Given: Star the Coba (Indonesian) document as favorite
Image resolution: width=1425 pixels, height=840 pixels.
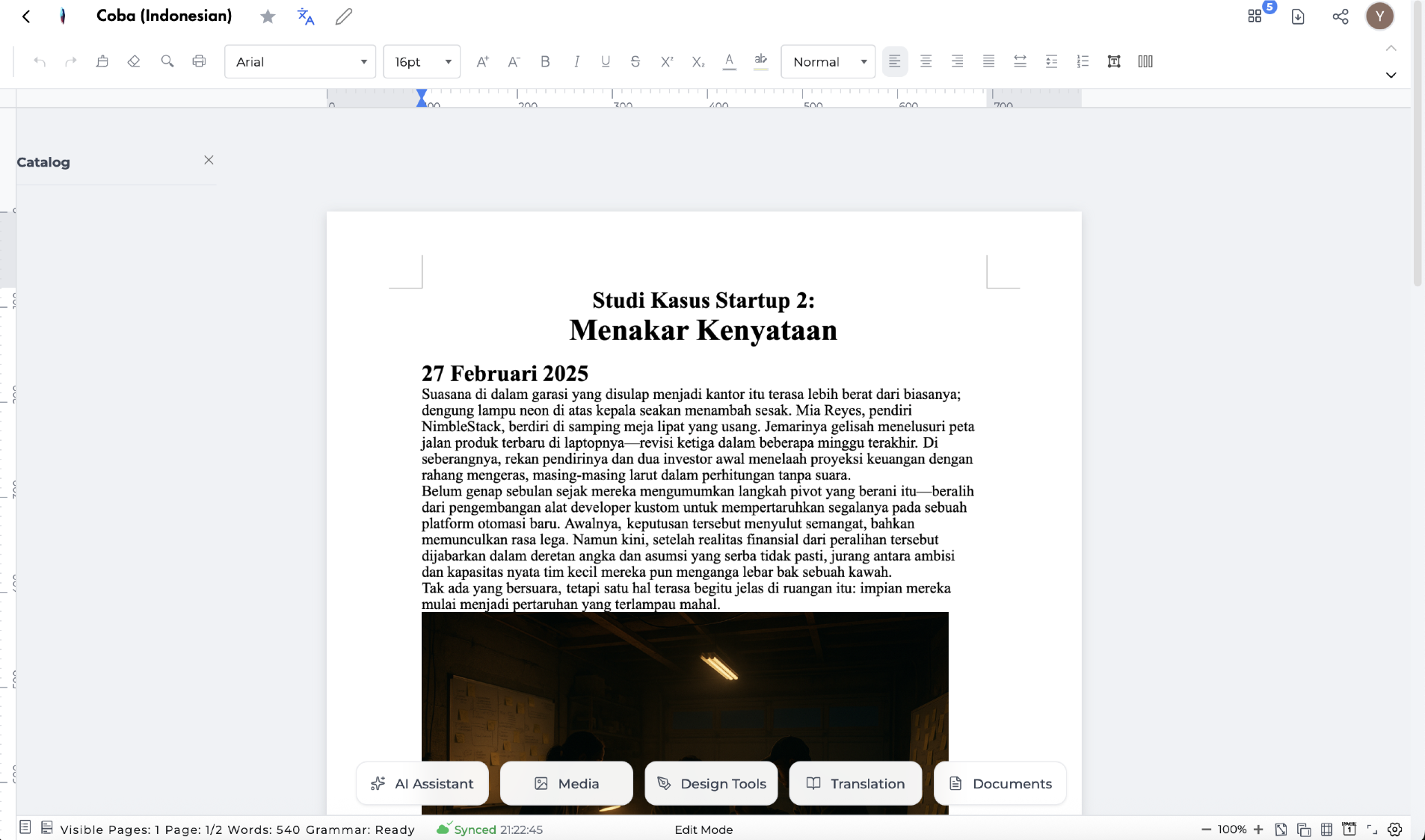Looking at the screenshot, I should click(x=268, y=16).
